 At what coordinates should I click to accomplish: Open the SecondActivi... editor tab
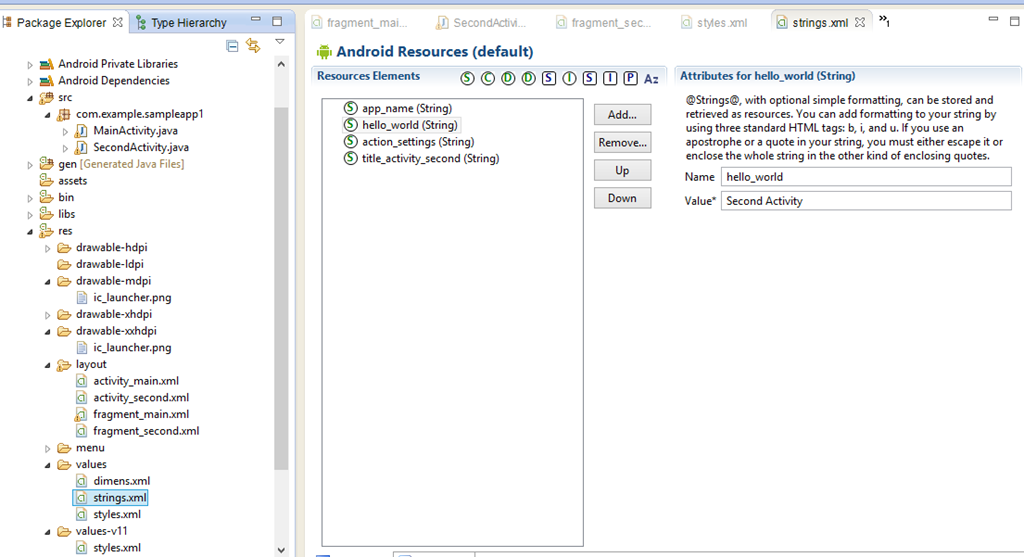(482, 23)
